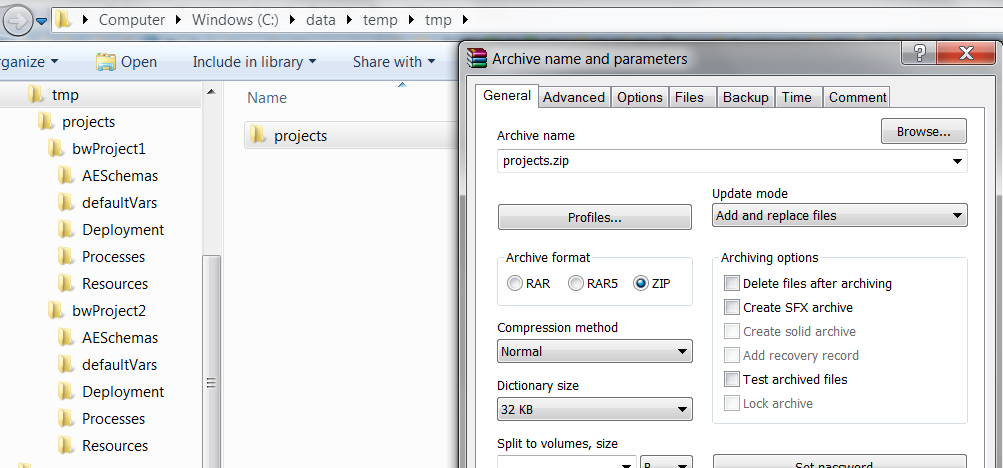Expand breadcrumb arrow after Windows (C:)
The height and width of the screenshot is (468, 1003).
pos(292,20)
